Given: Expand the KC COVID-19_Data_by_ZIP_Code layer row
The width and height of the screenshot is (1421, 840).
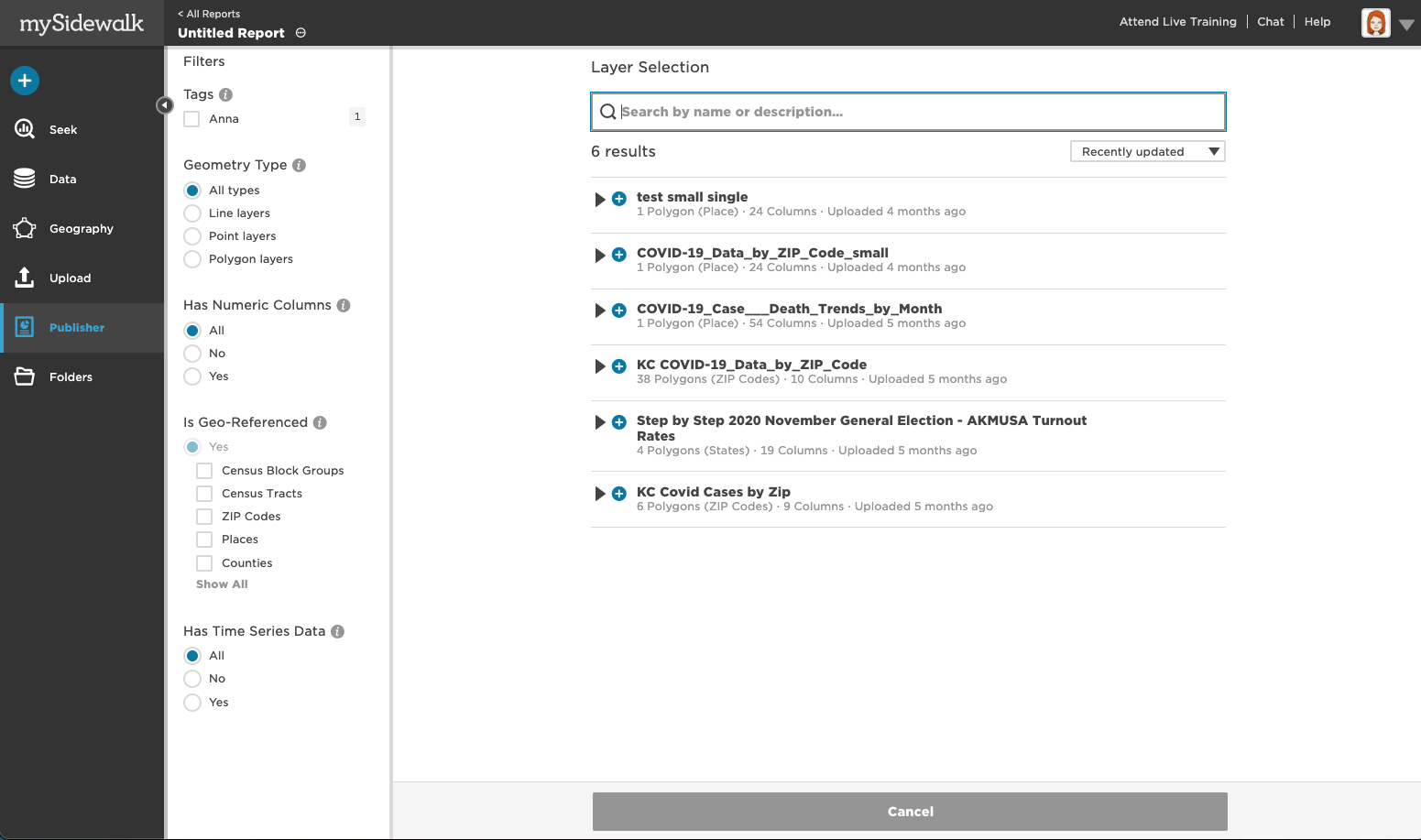Looking at the screenshot, I should point(600,367).
